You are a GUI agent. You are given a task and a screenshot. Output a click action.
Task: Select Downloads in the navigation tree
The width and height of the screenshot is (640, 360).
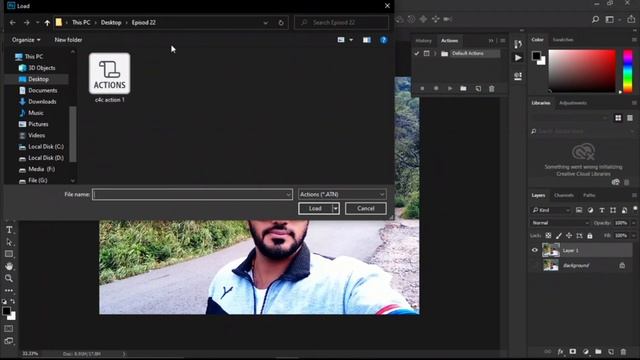[42, 102]
